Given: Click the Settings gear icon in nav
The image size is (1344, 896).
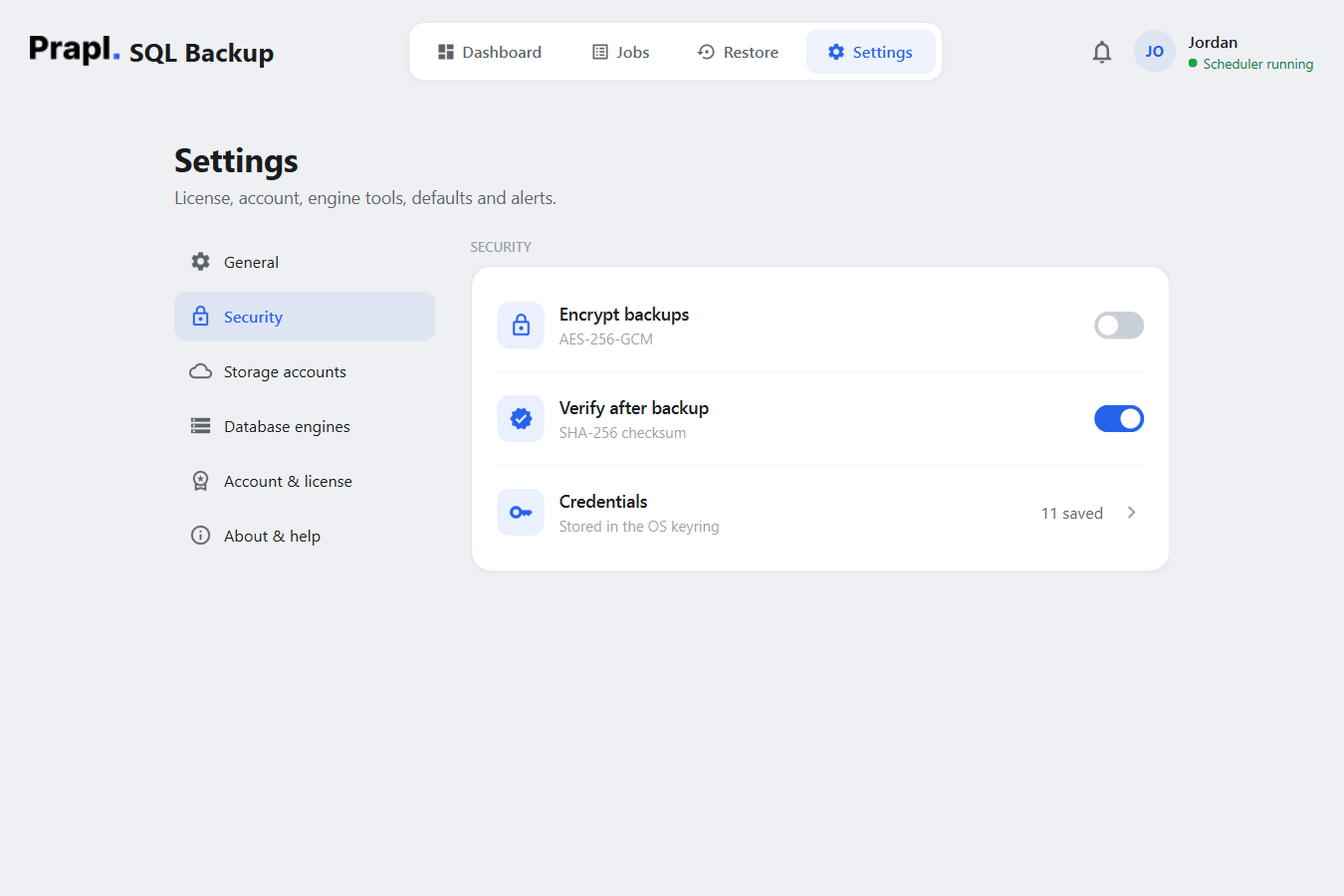Looking at the screenshot, I should click(x=836, y=52).
